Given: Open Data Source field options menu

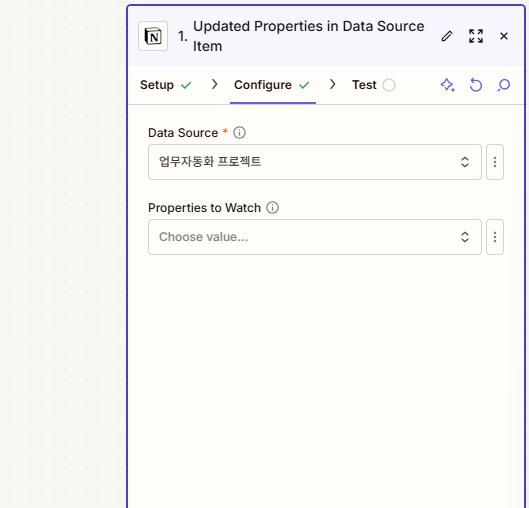Looking at the screenshot, I should click(x=495, y=162).
